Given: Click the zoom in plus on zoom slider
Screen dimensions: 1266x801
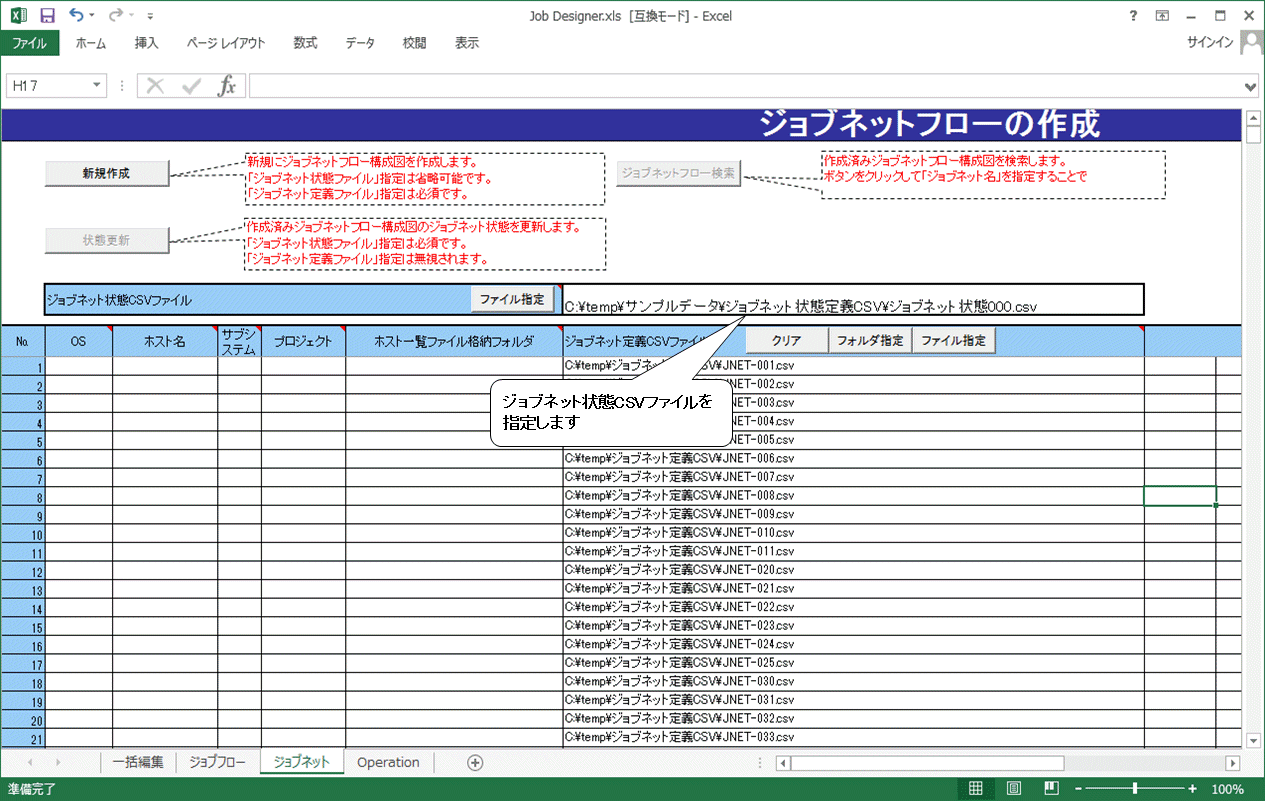Looking at the screenshot, I should (x=1192, y=789).
